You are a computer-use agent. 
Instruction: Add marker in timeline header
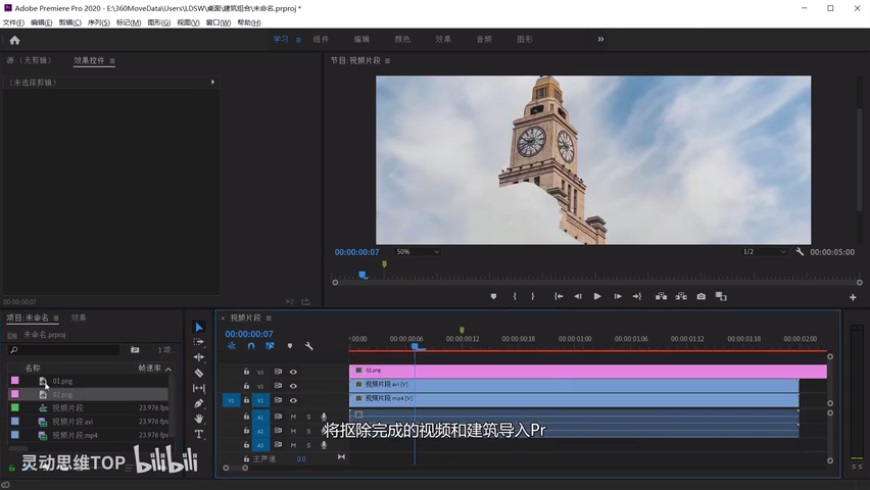[290, 346]
